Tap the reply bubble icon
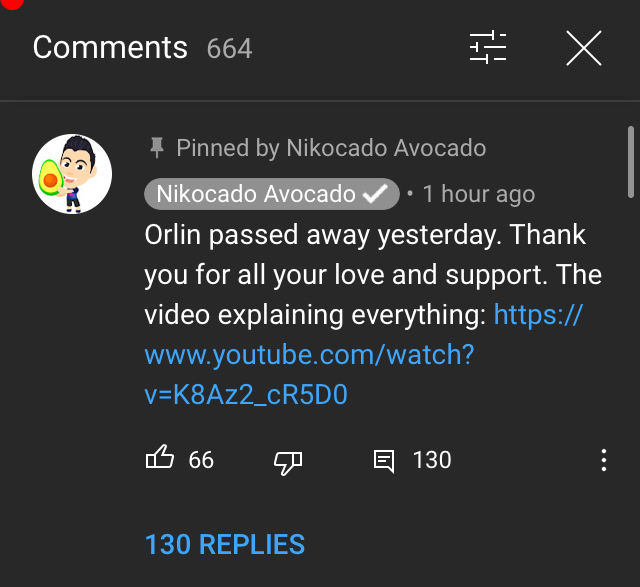The height and width of the screenshot is (587, 640). coord(384,461)
